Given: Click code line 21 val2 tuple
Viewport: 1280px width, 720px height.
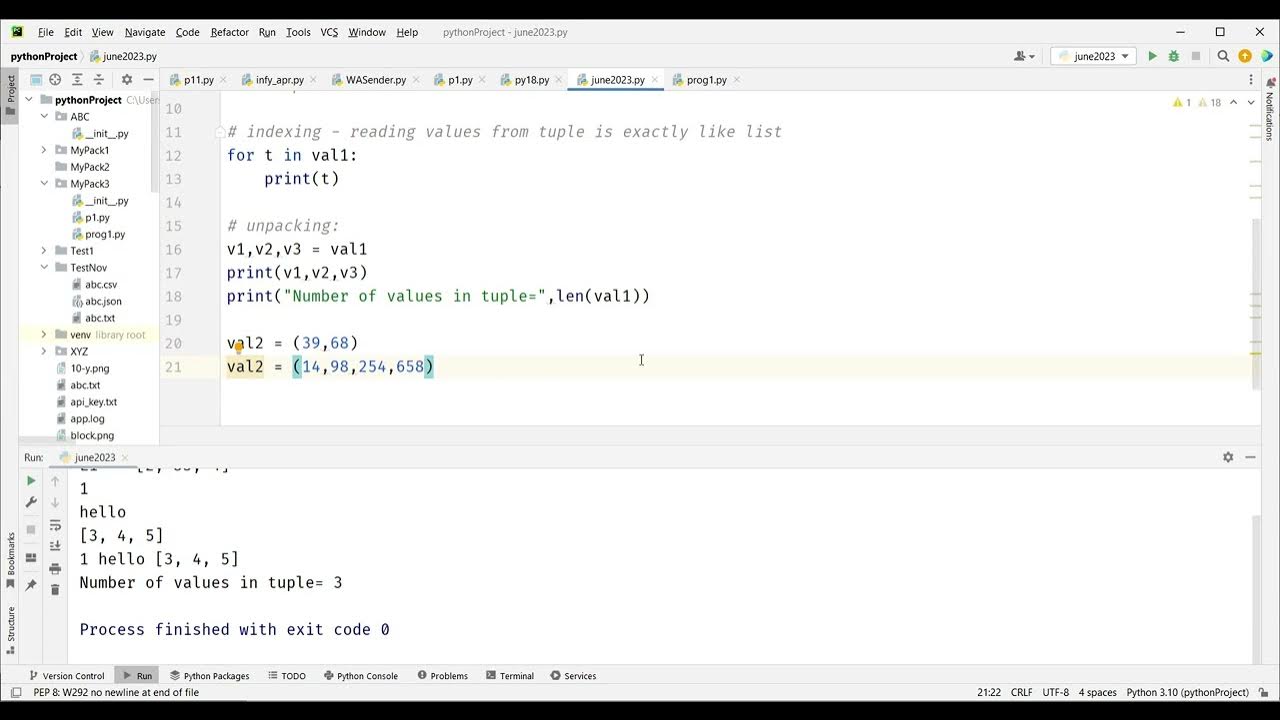Looking at the screenshot, I should pos(331,367).
